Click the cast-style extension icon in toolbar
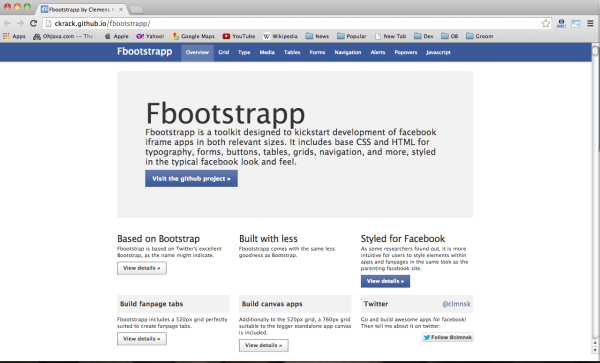This screenshot has width=600, height=363. pyautogui.click(x=576, y=24)
